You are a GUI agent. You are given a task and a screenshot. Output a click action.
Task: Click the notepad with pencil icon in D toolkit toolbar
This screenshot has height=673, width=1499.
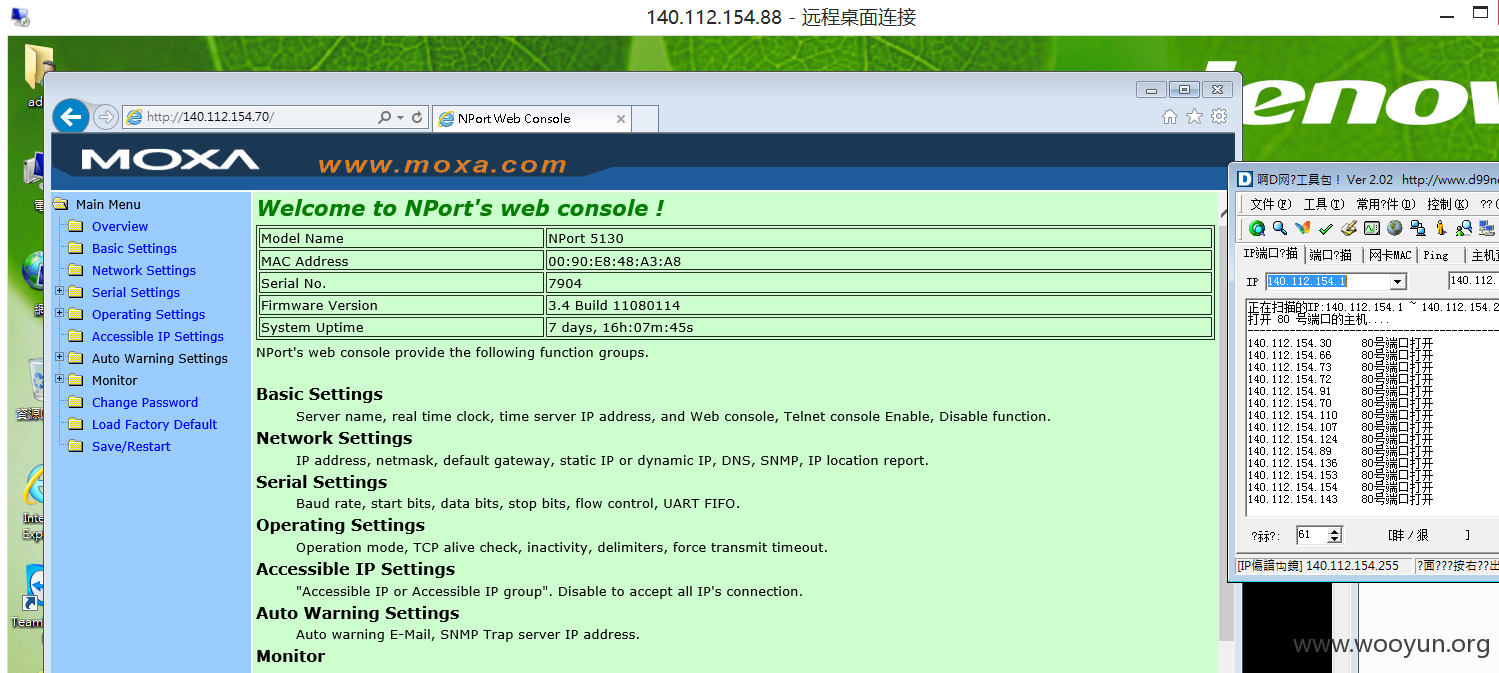[x=1349, y=229]
